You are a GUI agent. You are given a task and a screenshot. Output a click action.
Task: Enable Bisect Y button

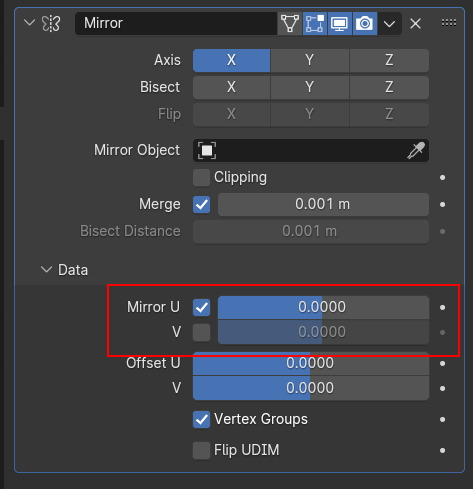pos(310,87)
